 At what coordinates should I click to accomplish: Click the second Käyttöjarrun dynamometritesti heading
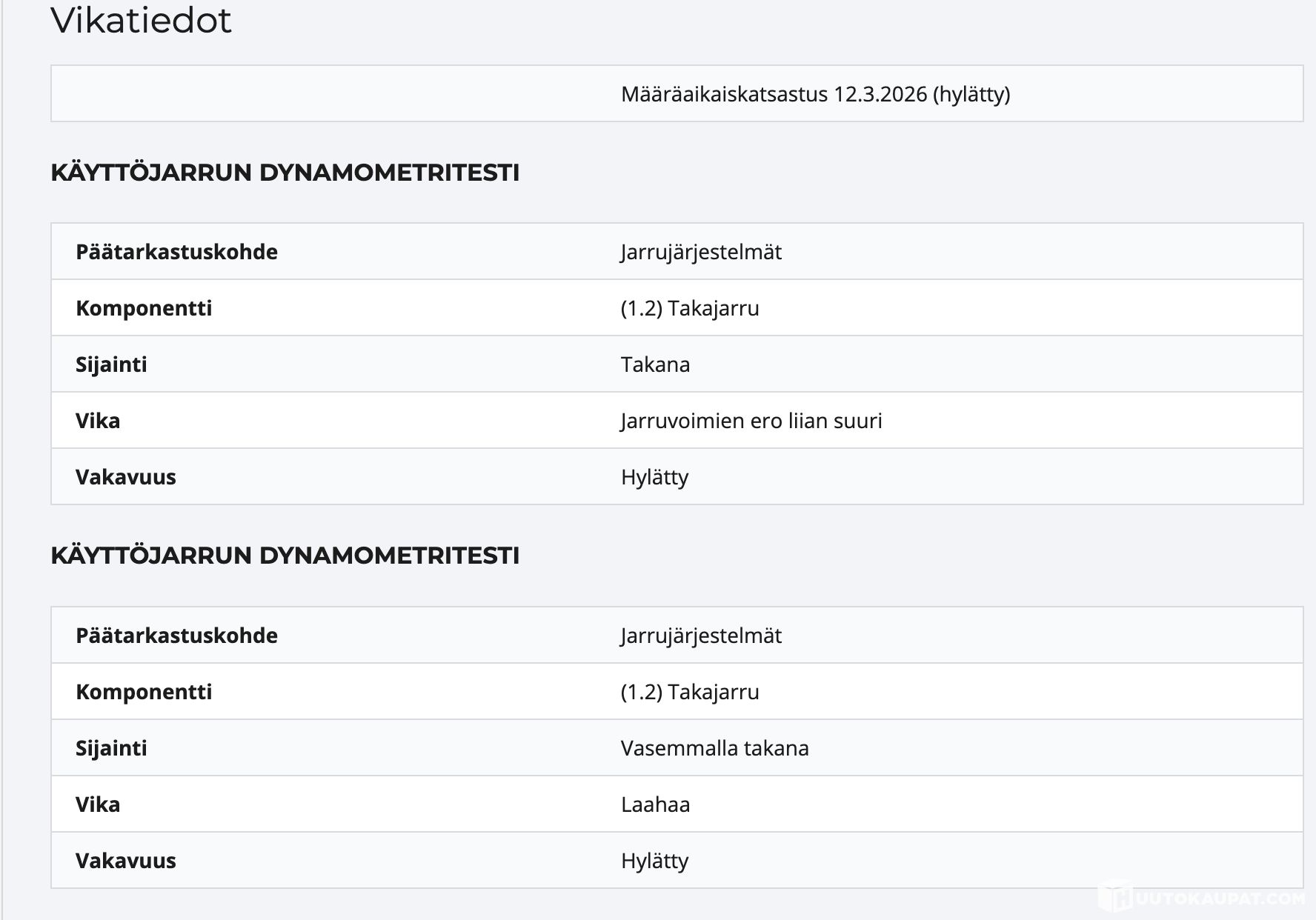tap(285, 556)
